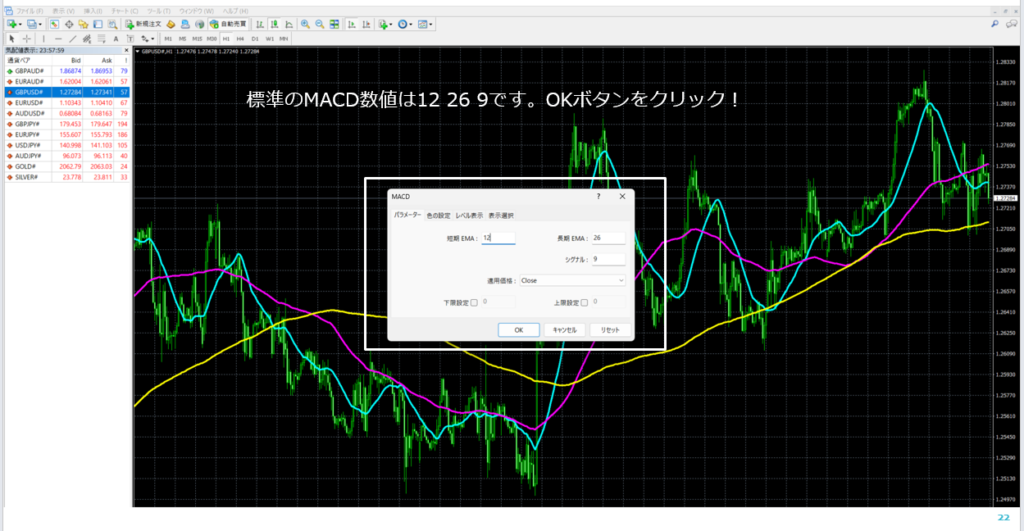Select the candlestick chart type icon
This screenshot has height=531, width=1024.
pos(274,23)
